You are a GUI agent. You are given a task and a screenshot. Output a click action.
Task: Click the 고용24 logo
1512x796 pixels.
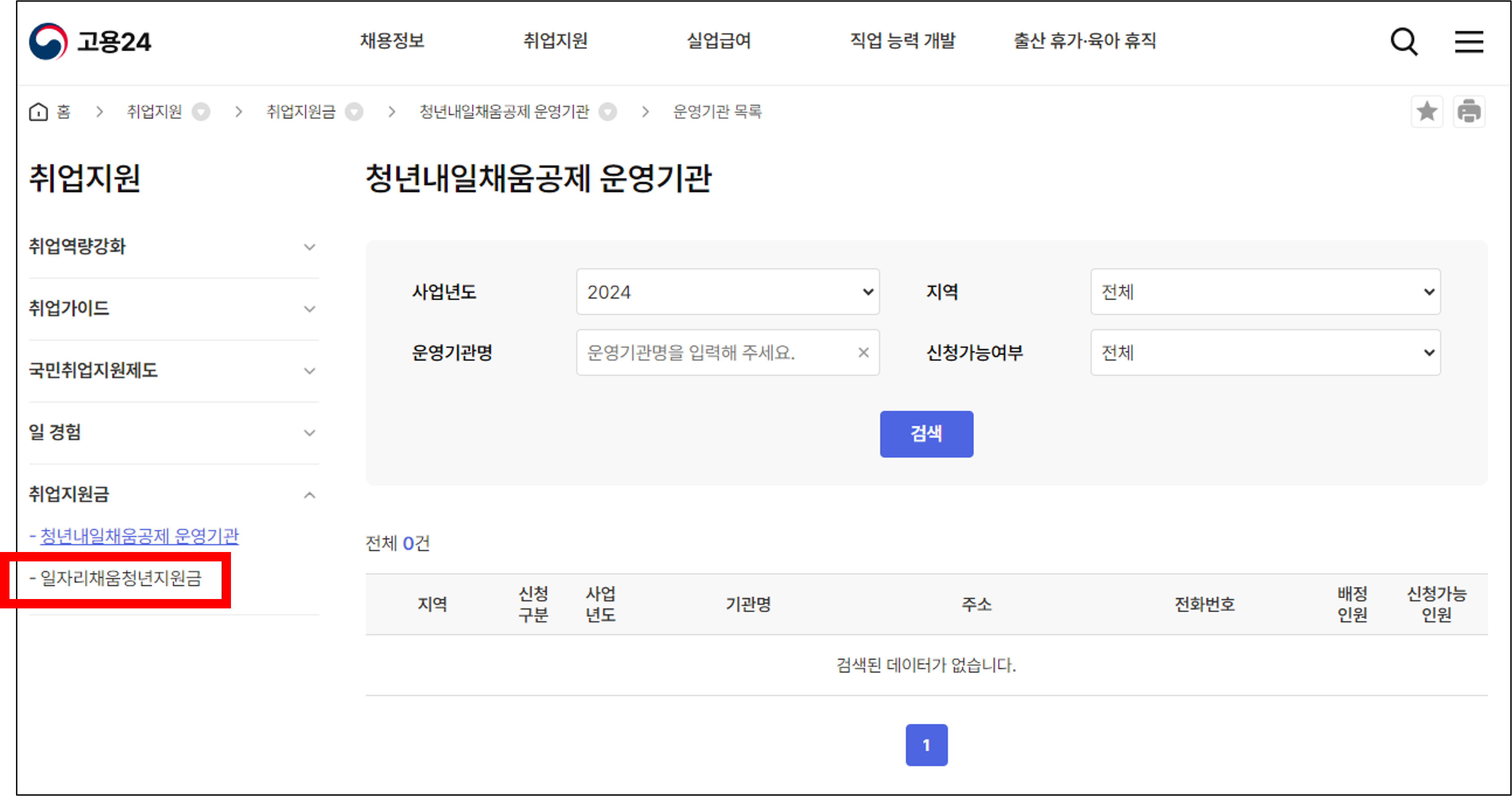coord(90,42)
